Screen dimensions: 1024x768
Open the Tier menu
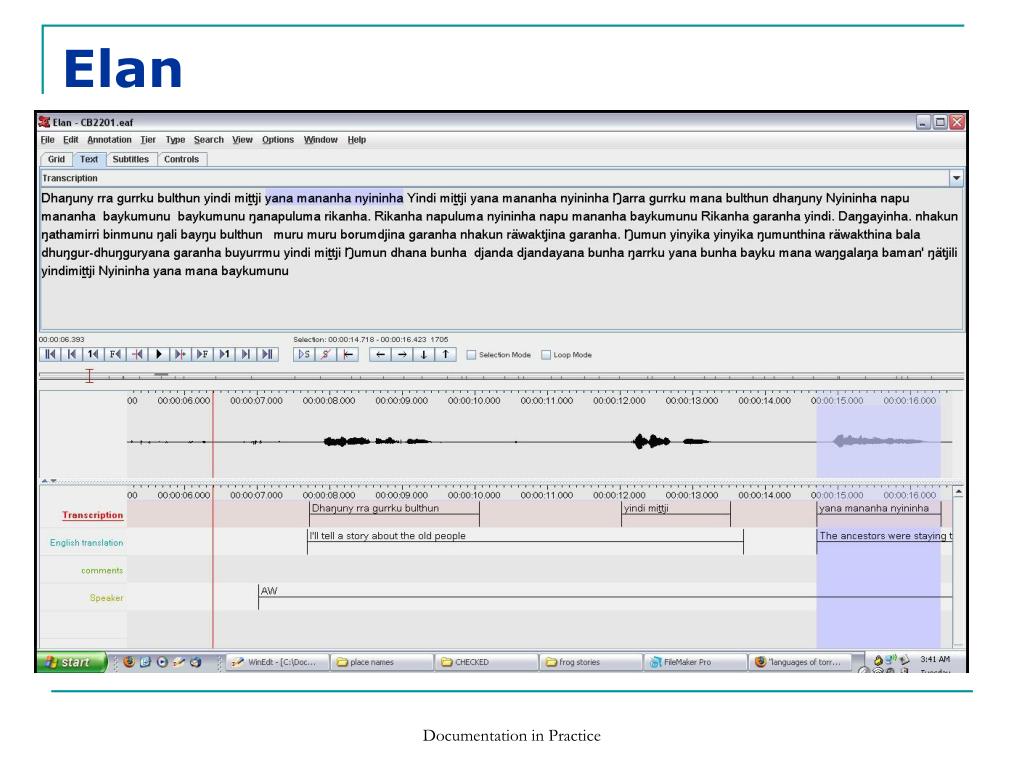(148, 140)
